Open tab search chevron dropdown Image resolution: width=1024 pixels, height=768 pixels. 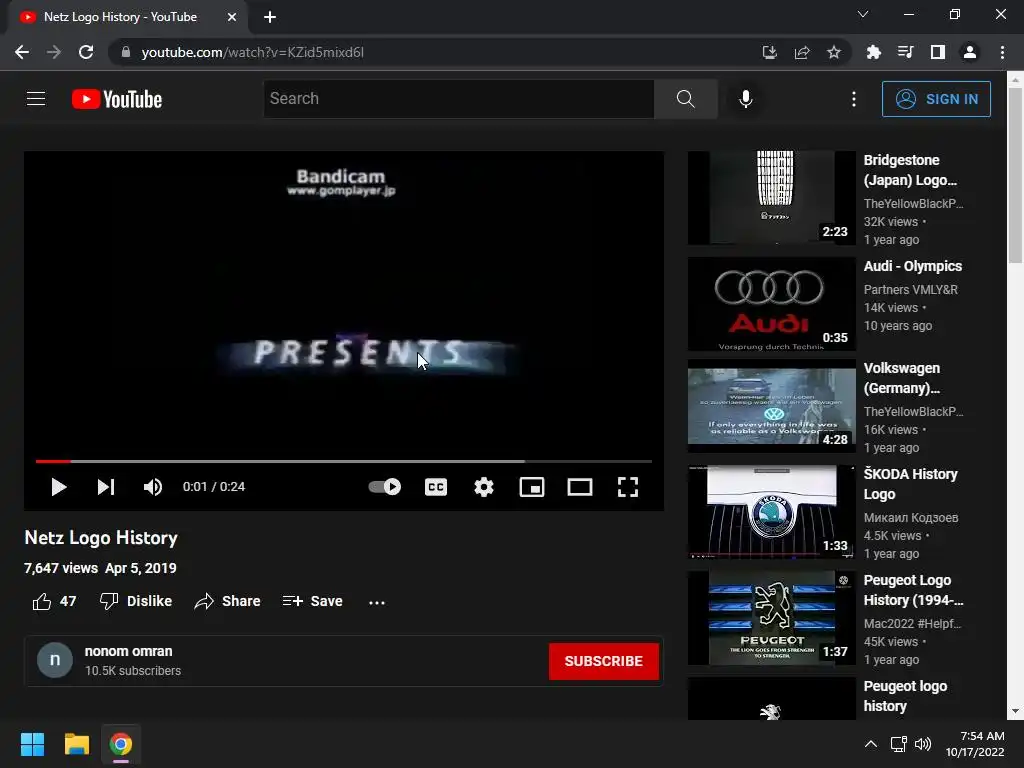(863, 14)
